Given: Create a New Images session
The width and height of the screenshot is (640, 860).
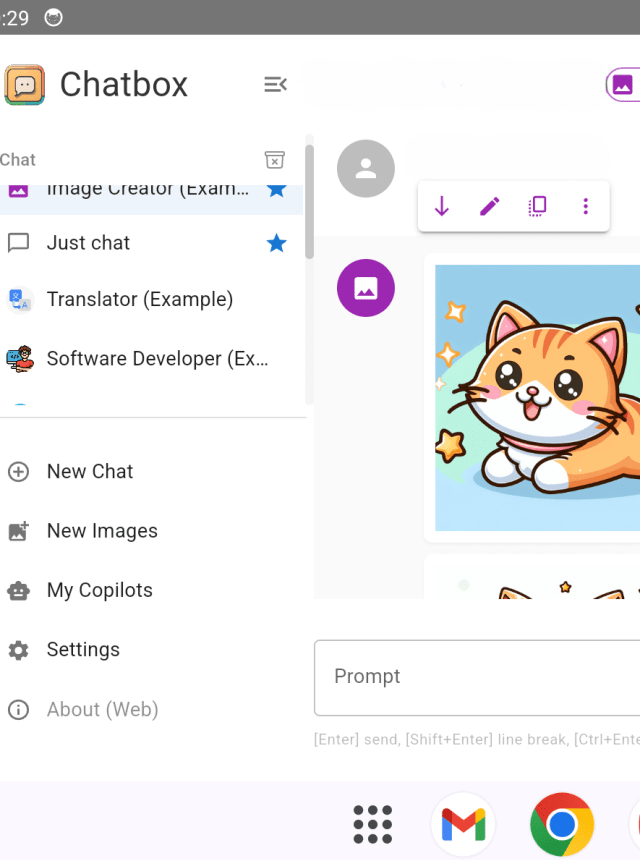Looking at the screenshot, I should tap(101, 531).
